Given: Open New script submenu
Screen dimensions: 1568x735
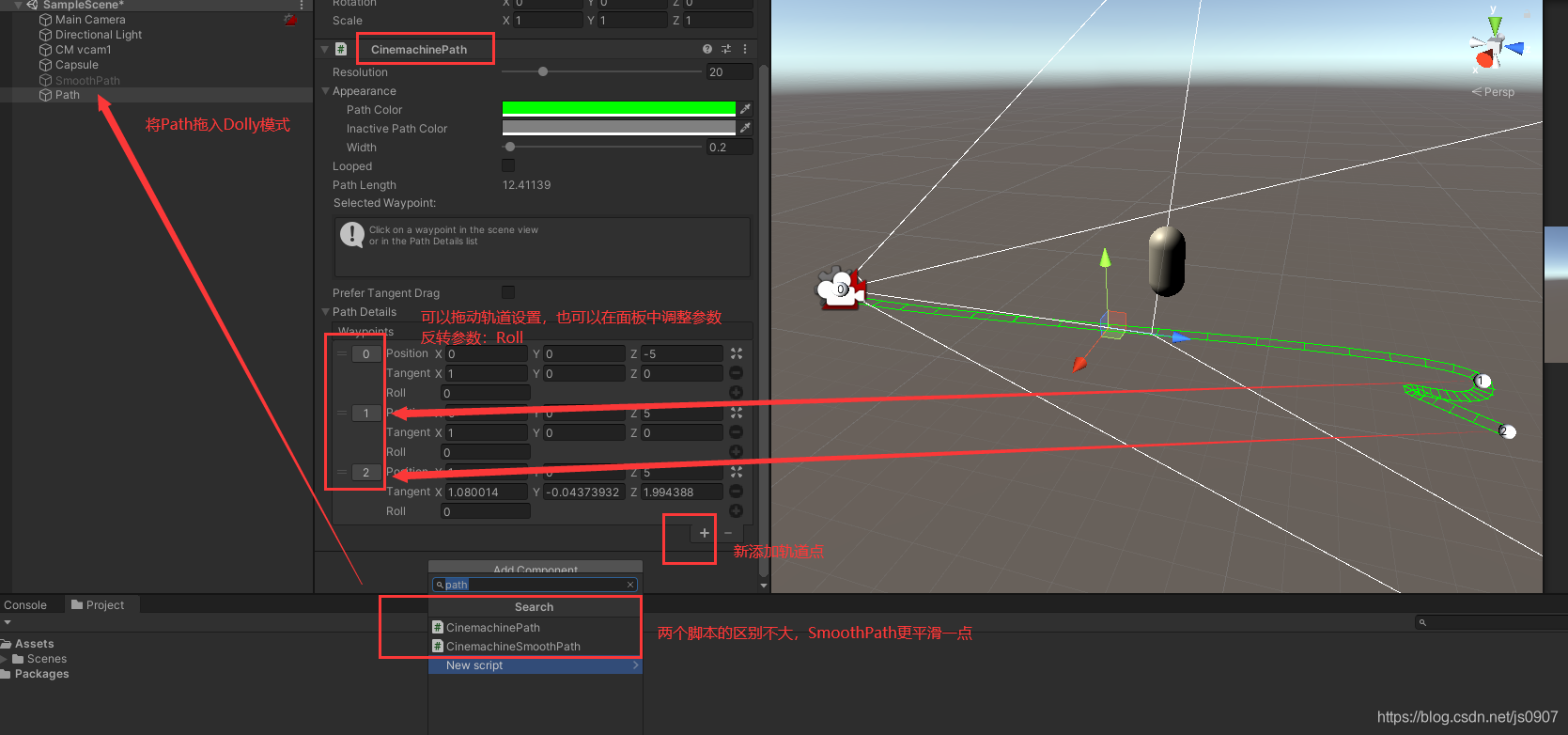Looking at the screenshot, I should (536, 665).
